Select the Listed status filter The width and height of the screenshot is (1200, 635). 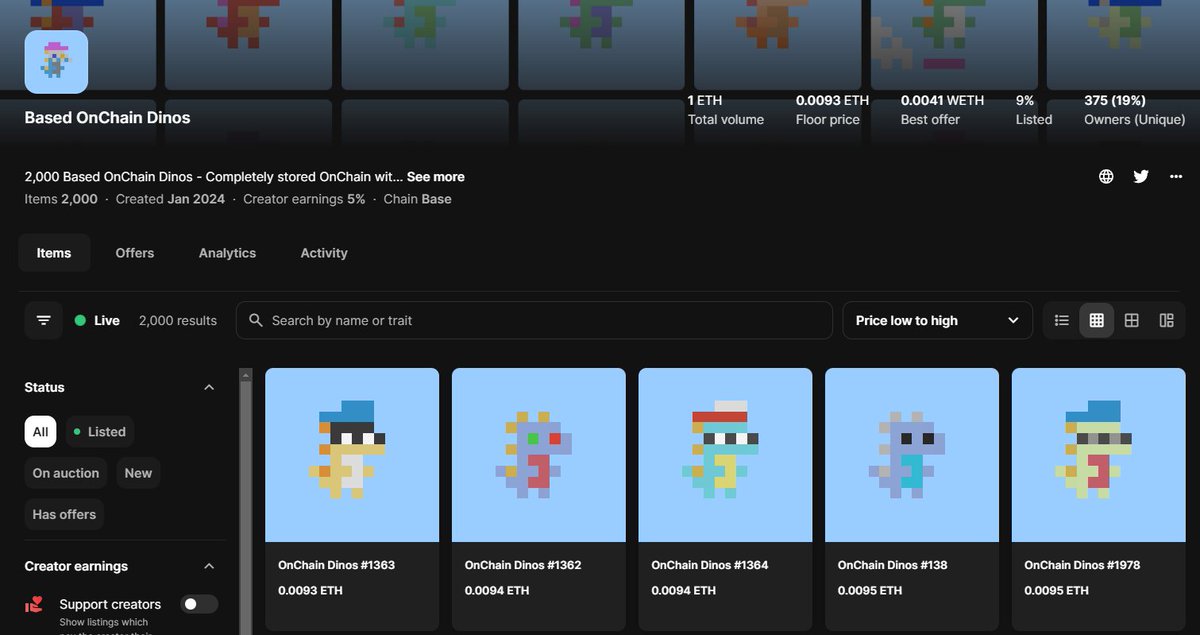[99, 432]
